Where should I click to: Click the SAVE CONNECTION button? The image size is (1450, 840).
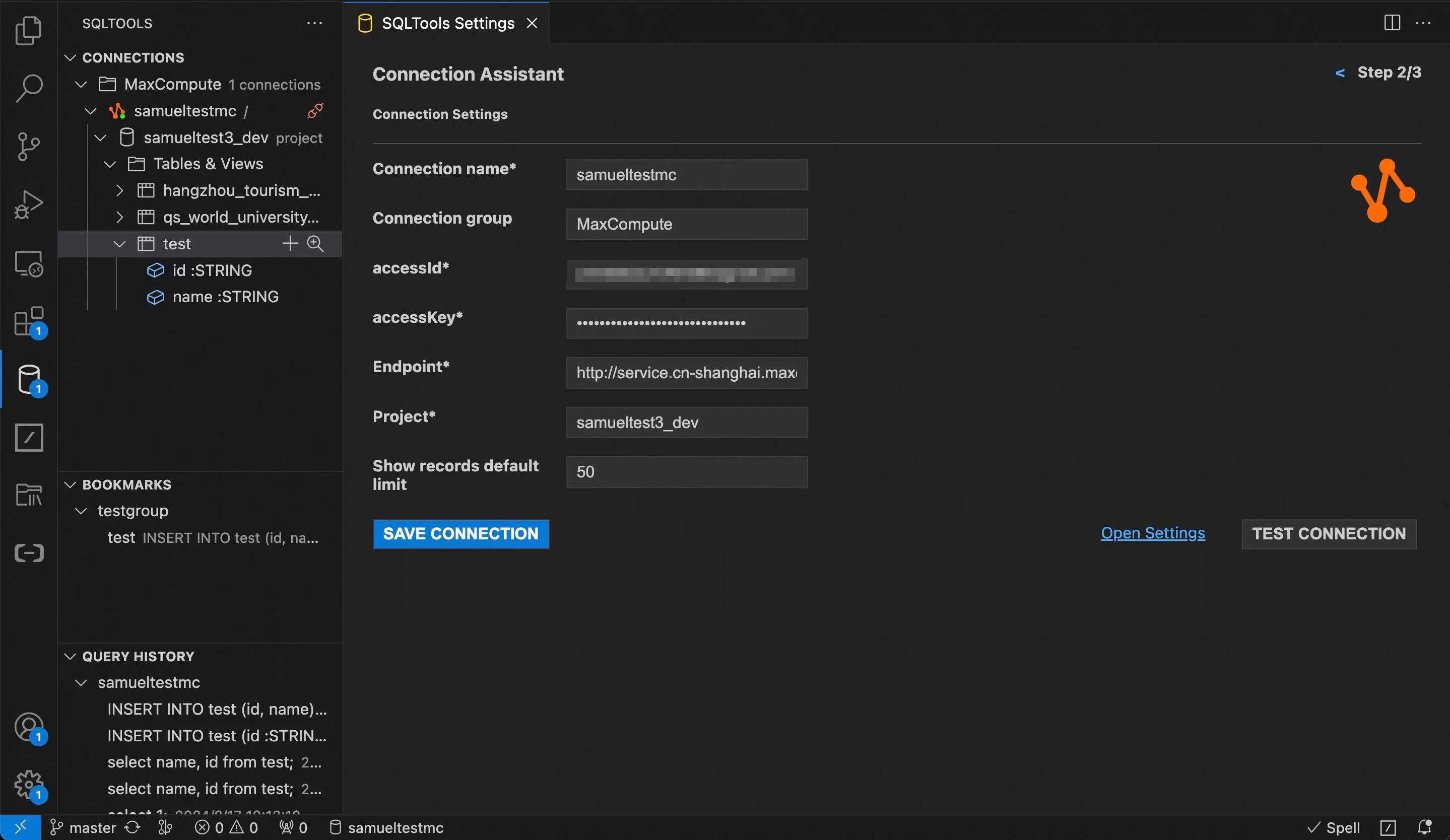click(x=460, y=533)
